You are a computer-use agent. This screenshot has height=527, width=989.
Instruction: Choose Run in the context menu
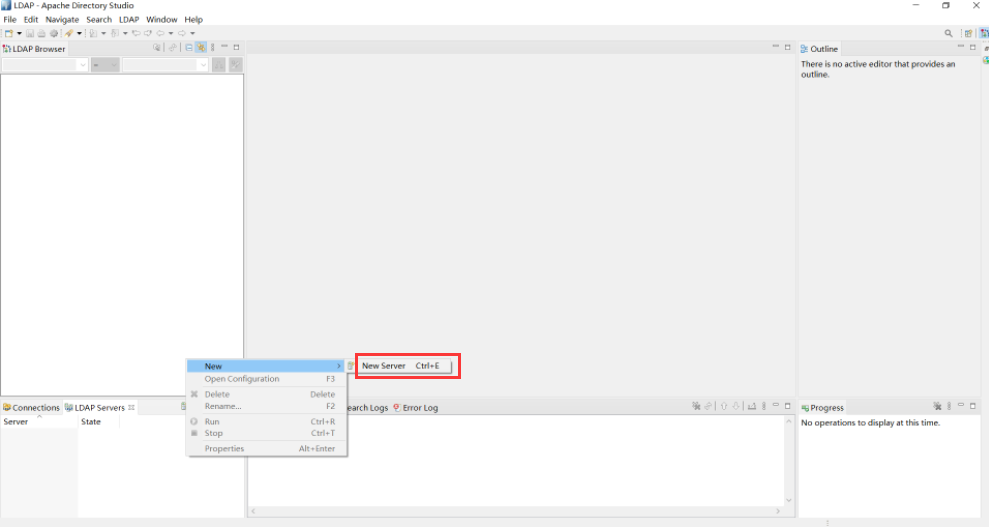[266, 422]
